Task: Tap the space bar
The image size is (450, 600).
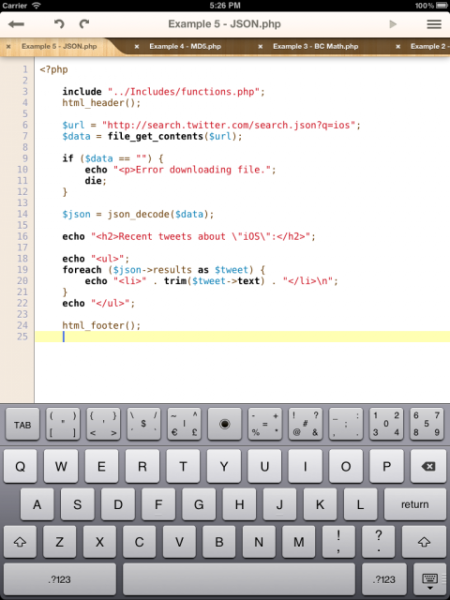Action: [239, 579]
